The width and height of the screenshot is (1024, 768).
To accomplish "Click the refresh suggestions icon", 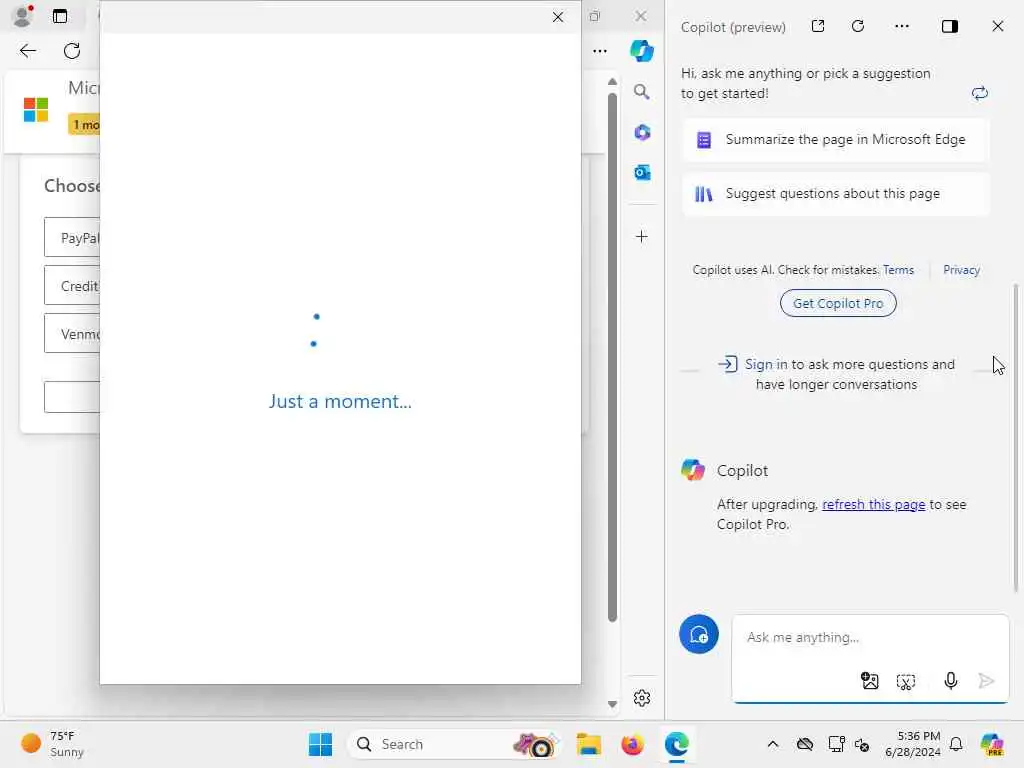I will [980, 93].
